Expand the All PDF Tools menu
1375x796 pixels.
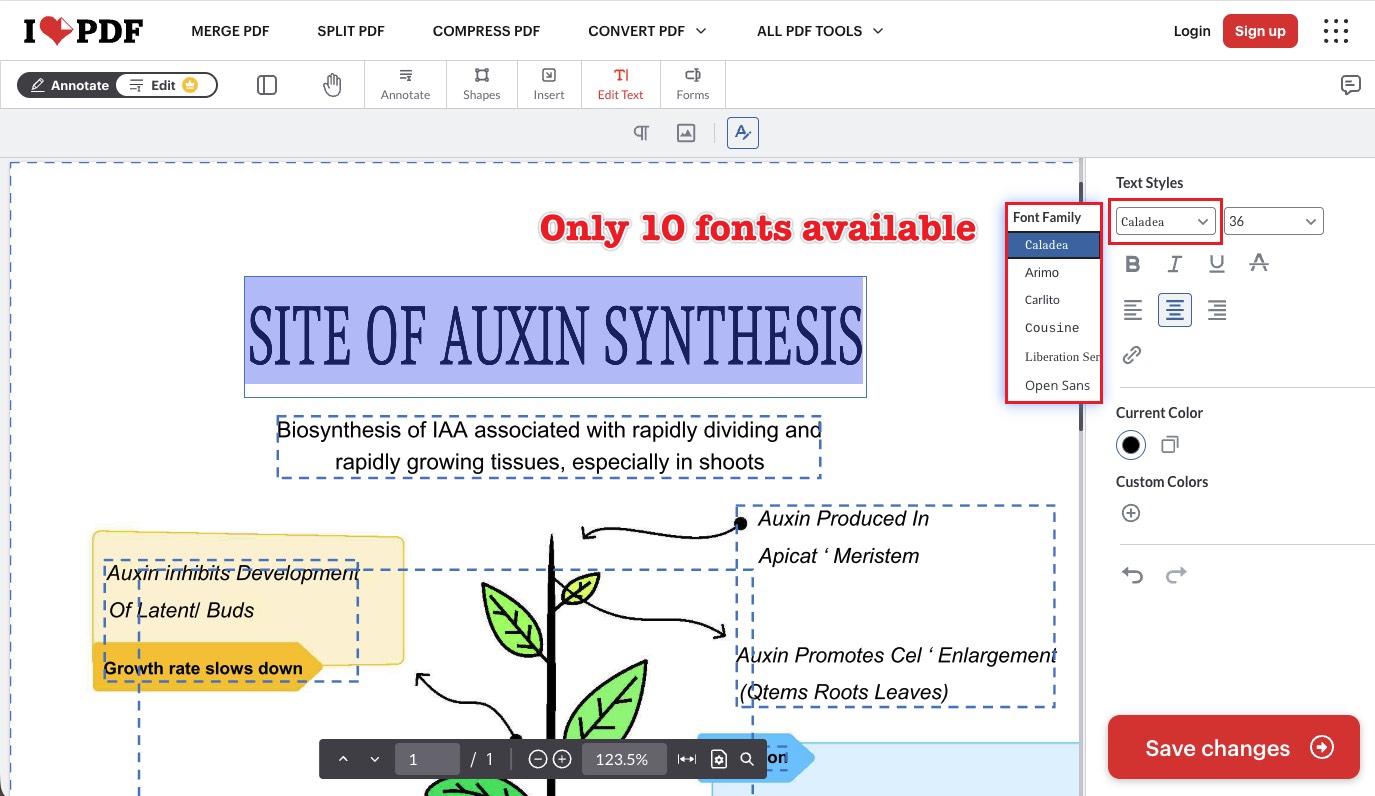pyautogui.click(x=820, y=31)
